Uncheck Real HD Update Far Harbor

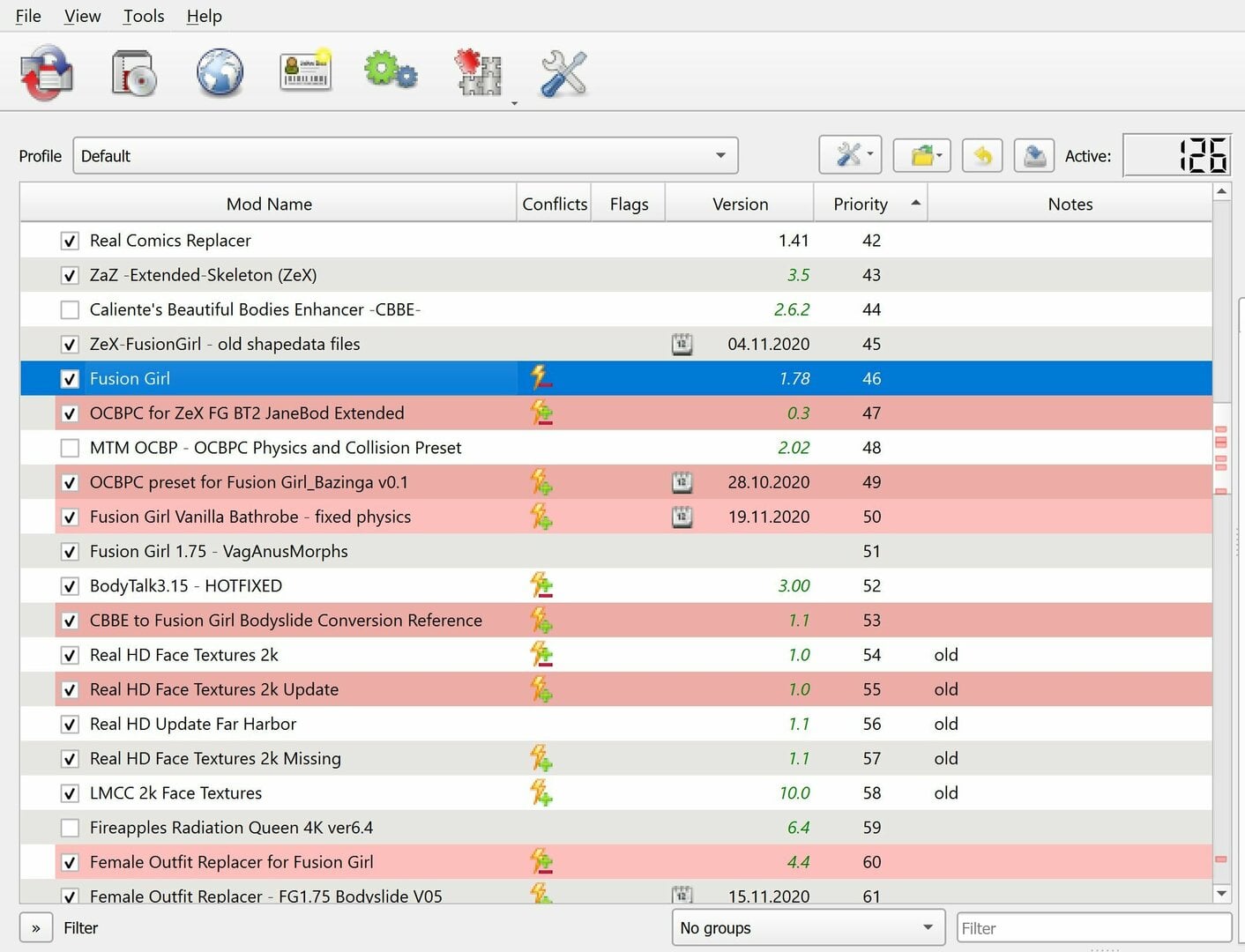pos(70,725)
